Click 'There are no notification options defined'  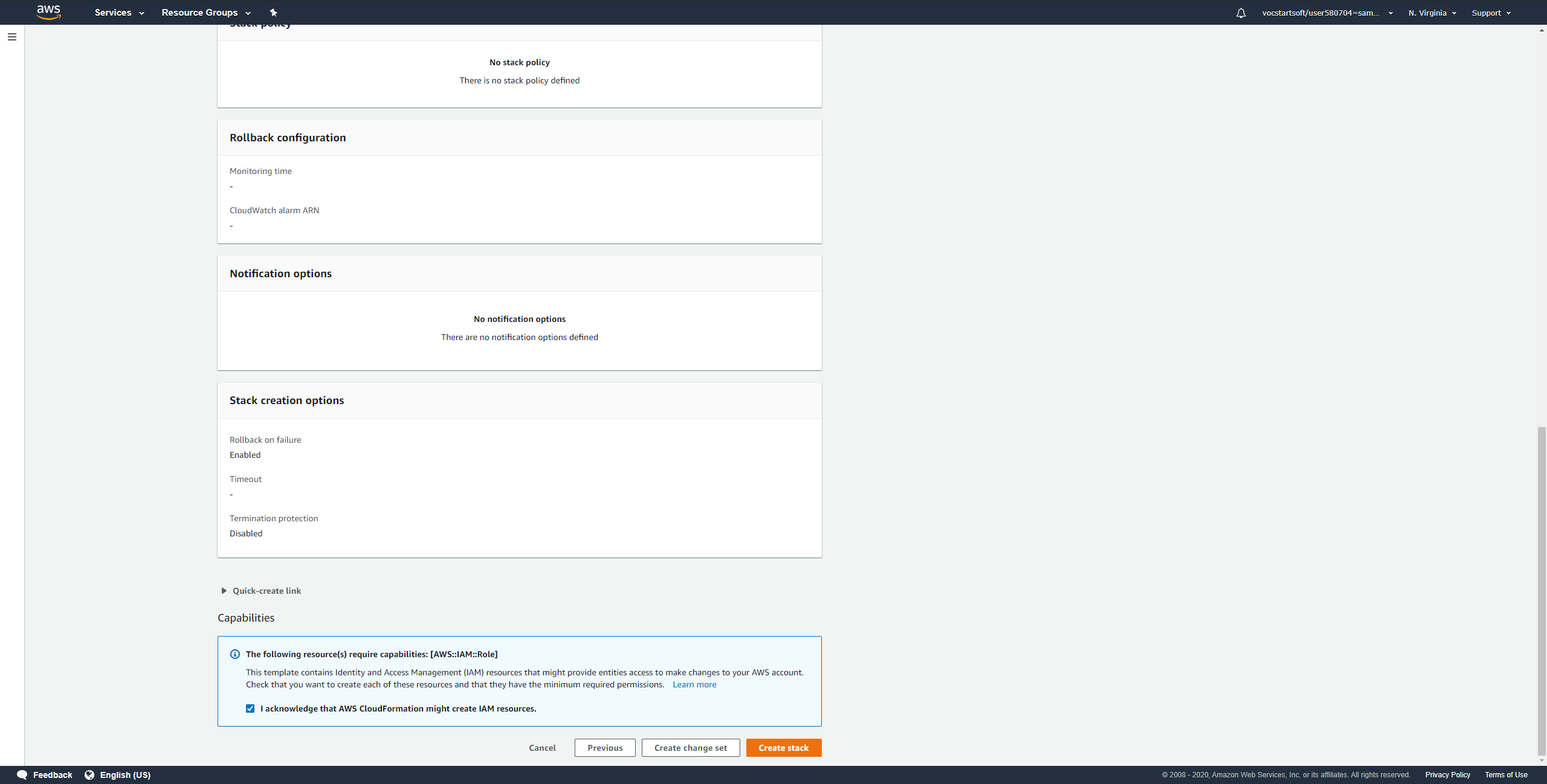520,337
